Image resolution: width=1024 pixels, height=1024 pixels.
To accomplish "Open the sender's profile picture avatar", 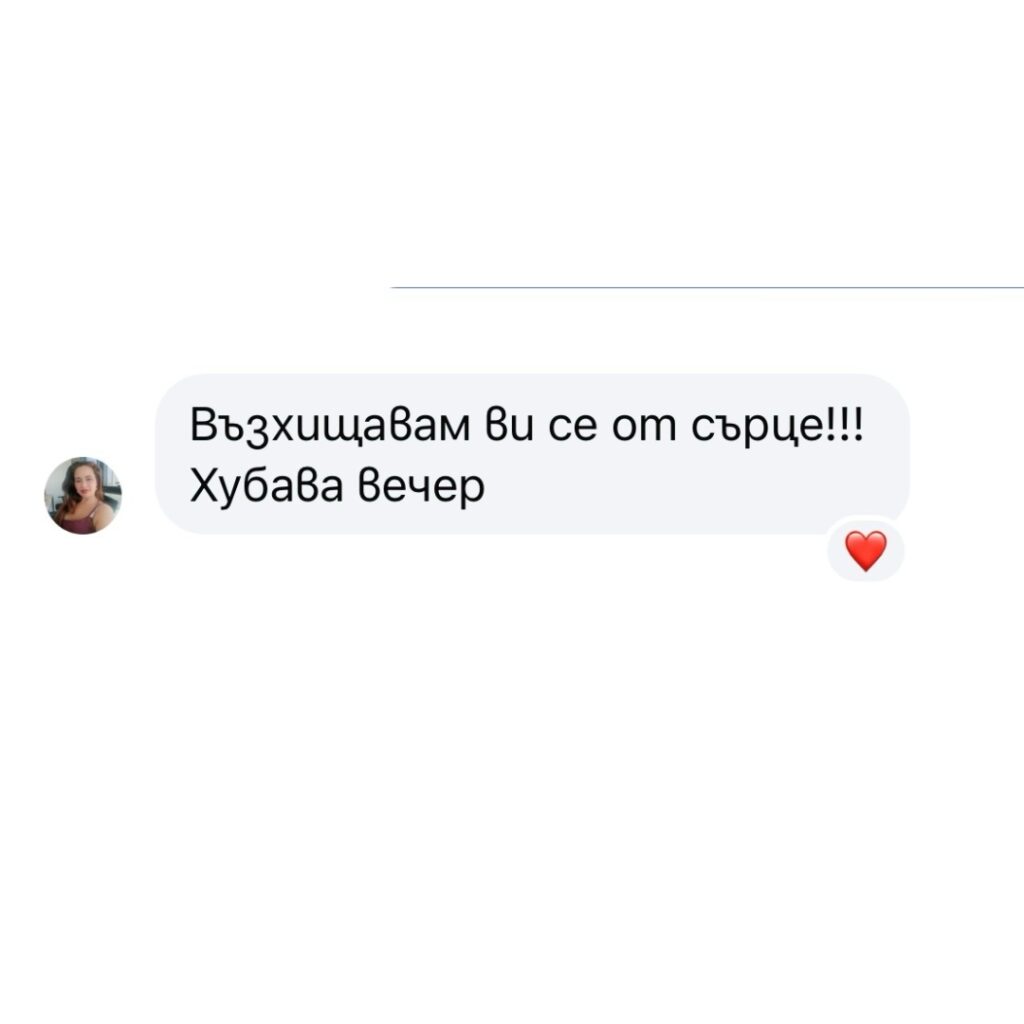I will pyautogui.click(x=83, y=496).
